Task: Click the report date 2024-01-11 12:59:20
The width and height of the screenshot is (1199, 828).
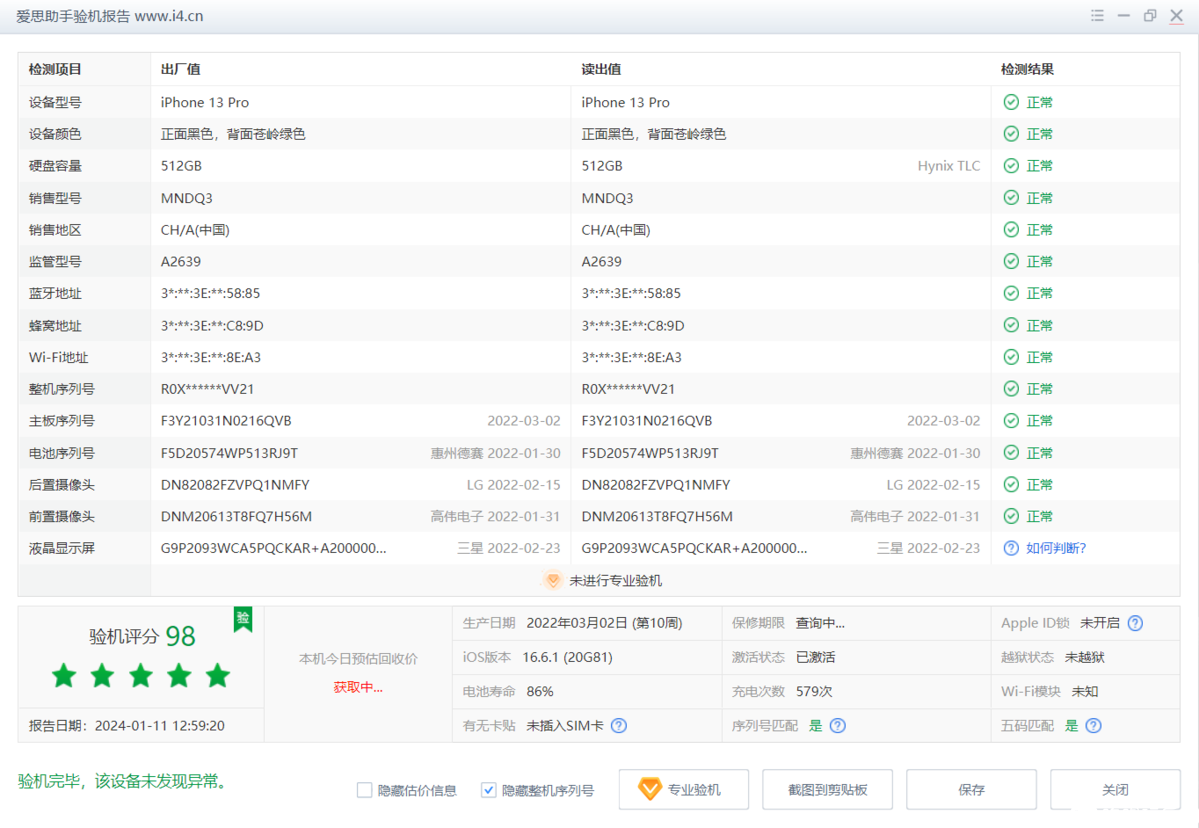Action: [x=160, y=726]
